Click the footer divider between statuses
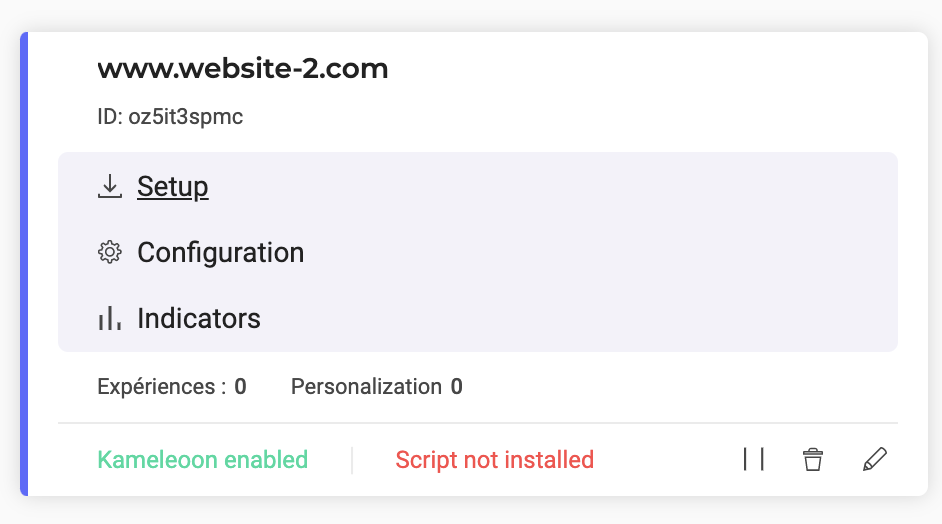Viewport: 942px width, 524px height. (x=352, y=460)
